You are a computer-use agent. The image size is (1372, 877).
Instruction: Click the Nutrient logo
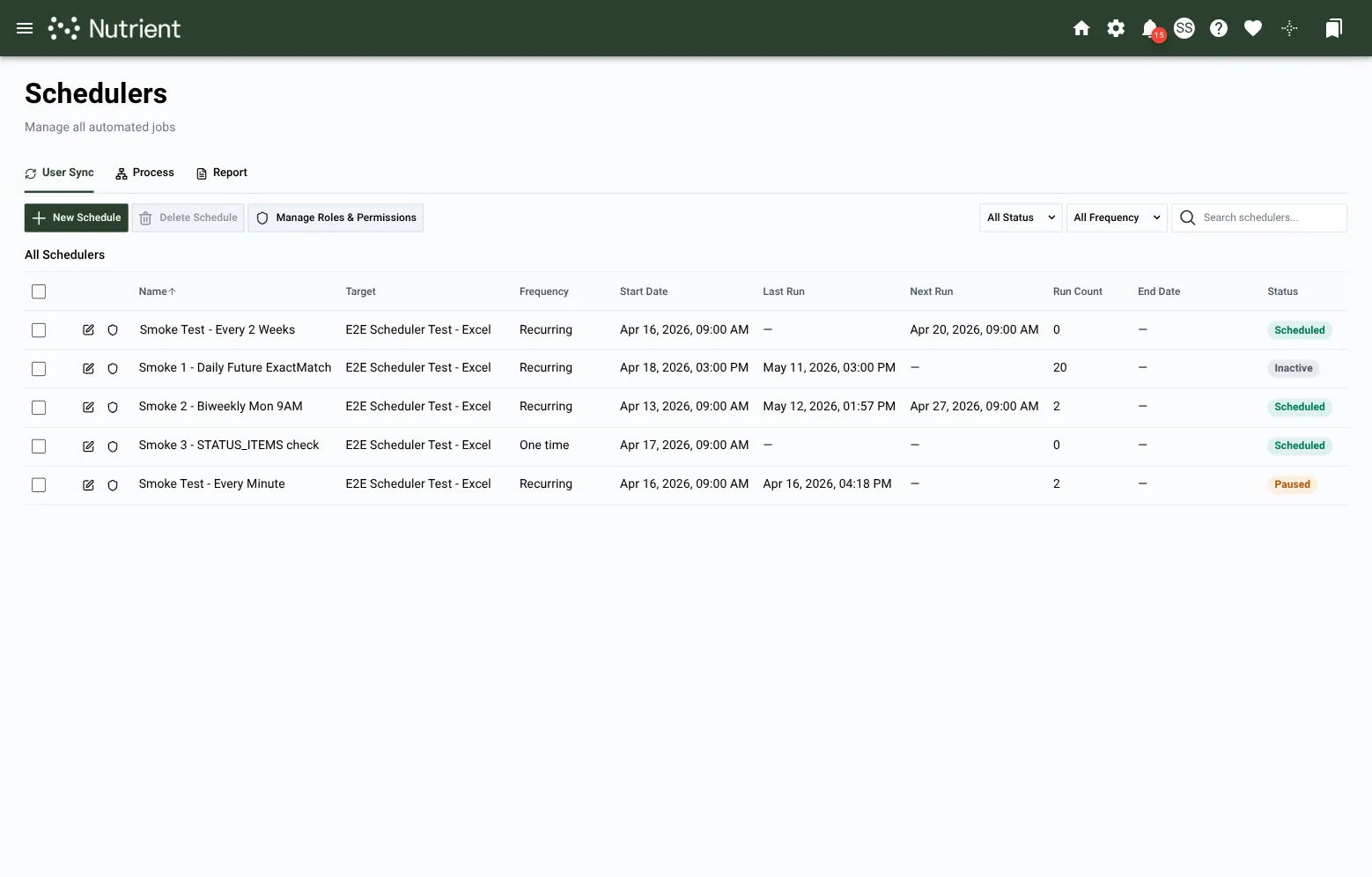[x=114, y=28]
